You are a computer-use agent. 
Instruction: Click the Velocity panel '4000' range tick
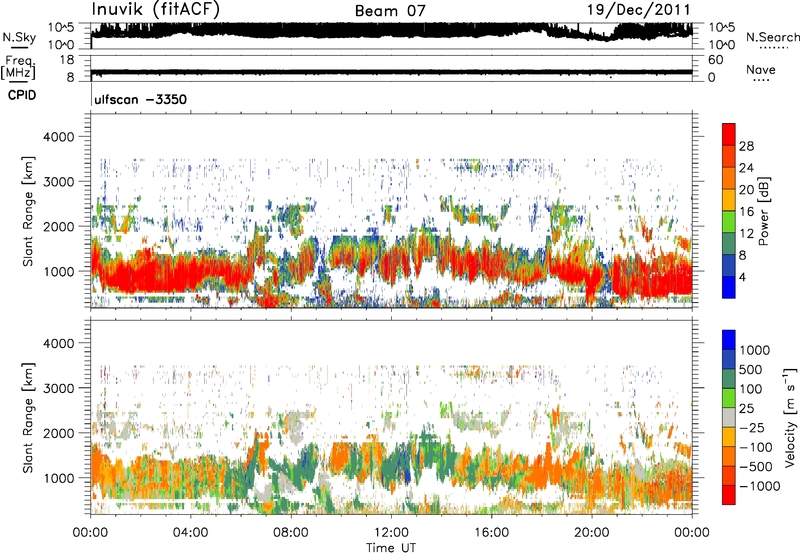(58, 343)
